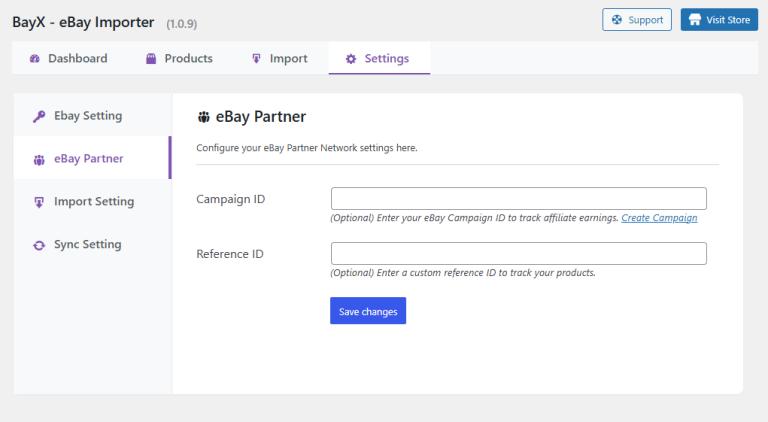The height and width of the screenshot is (422, 768).
Task: Click 'Configure your eBay Partner Network settings here.' text
Action: pos(307,148)
